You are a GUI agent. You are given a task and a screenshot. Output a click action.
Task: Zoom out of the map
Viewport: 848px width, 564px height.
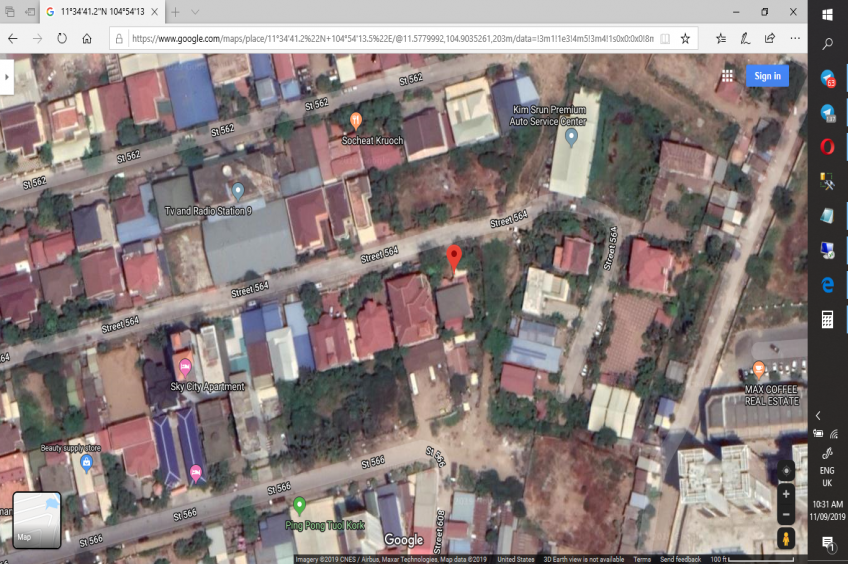[786, 514]
